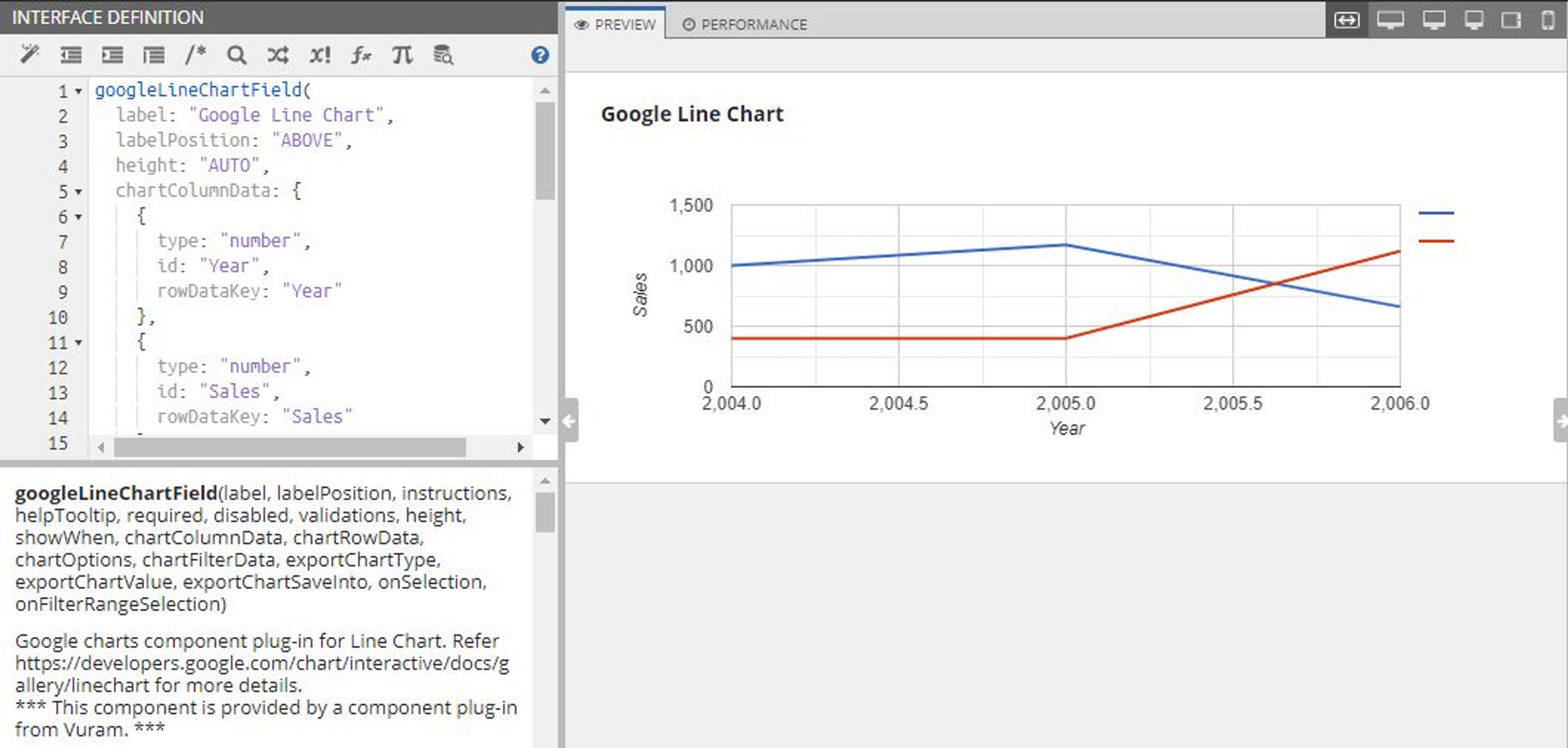This screenshot has width=1568, height=748.
Task: Click the horizontal scrollbar thumb
Action: [x=290, y=448]
